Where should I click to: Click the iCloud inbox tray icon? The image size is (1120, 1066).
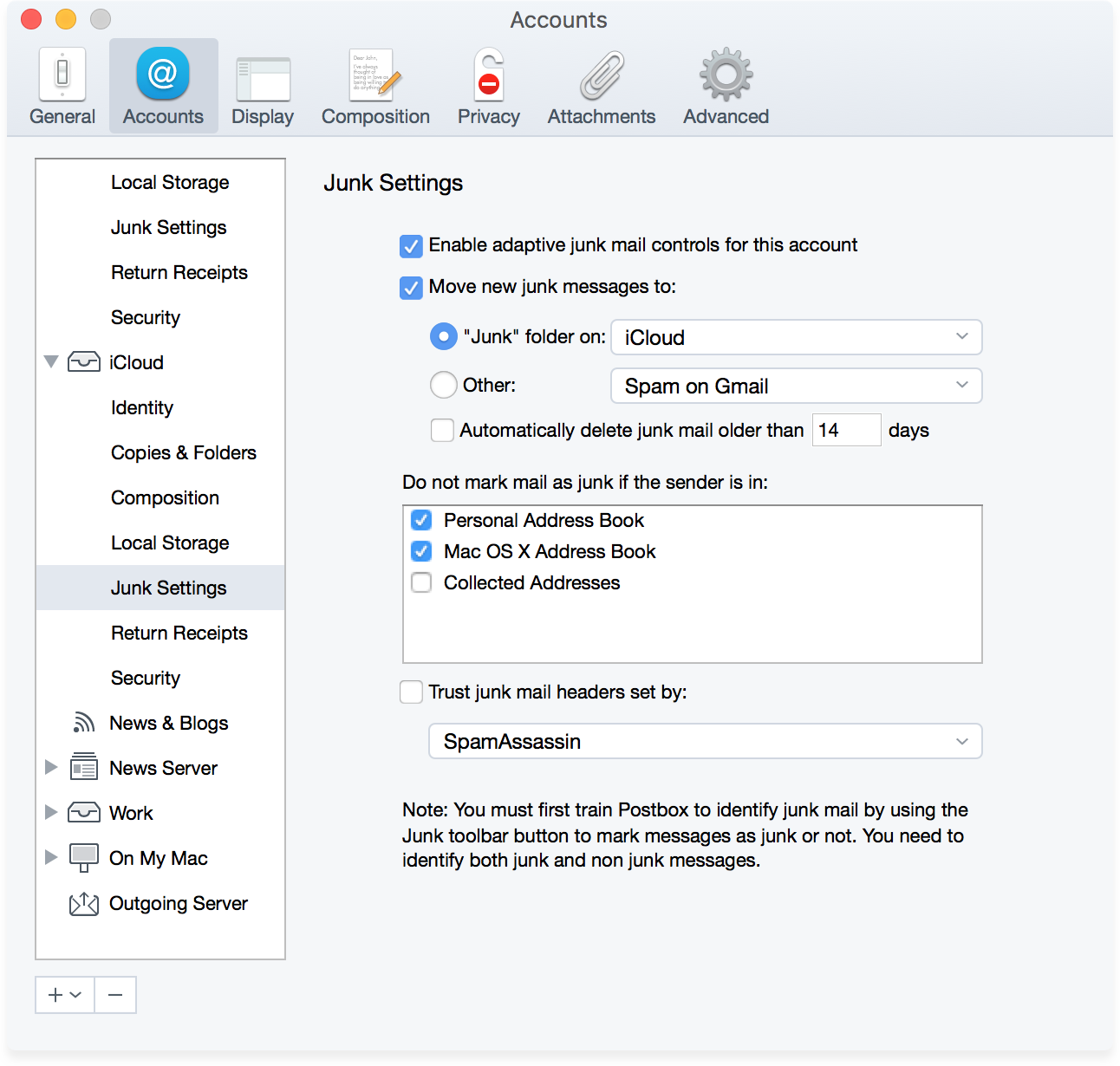click(84, 362)
